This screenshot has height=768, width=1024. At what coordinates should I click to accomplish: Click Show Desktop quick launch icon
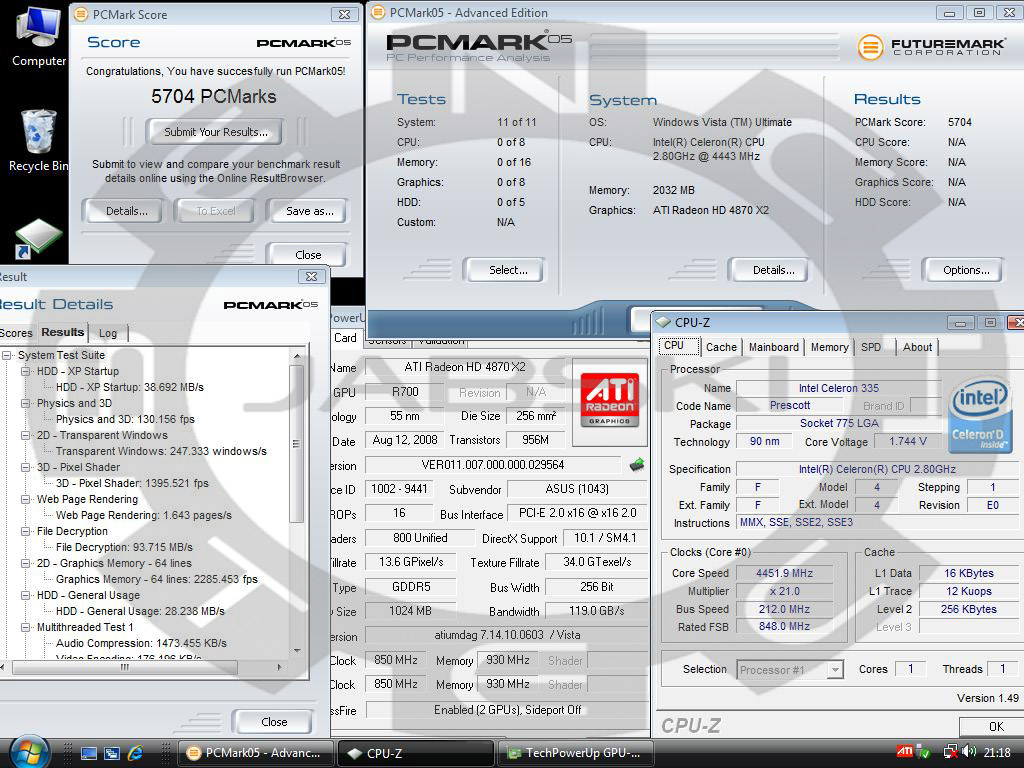pos(89,753)
